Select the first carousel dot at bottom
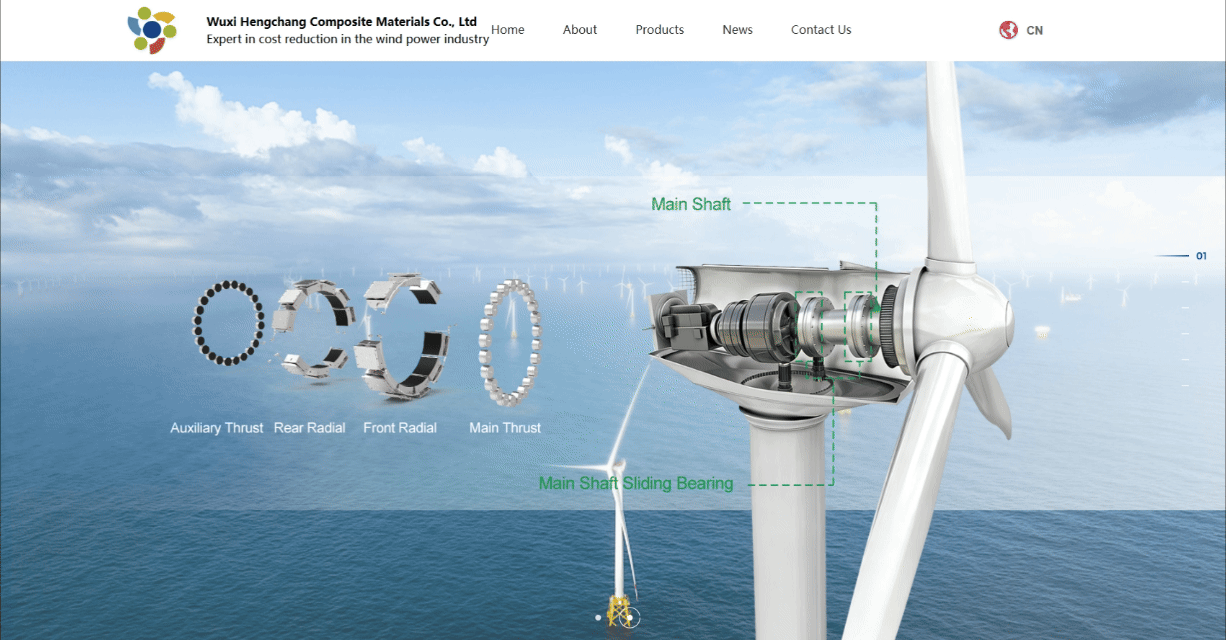The width and height of the screenshot is (1226, 640). tap(598, 618)
